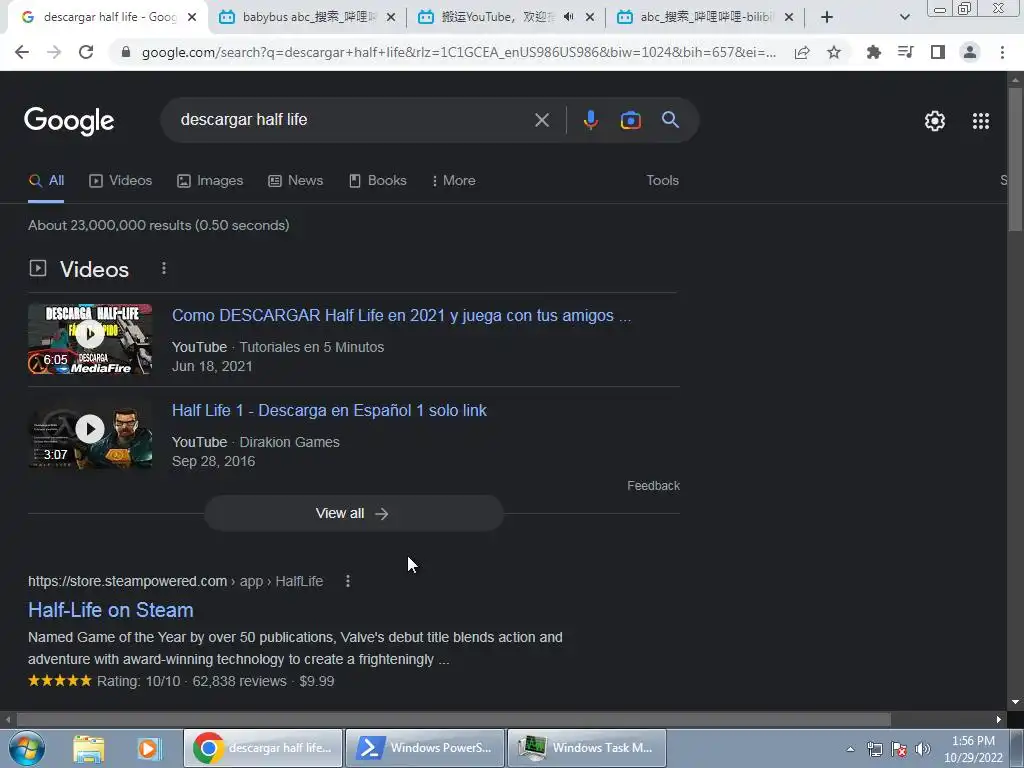View site info lock icon

(x=126, y=52)
